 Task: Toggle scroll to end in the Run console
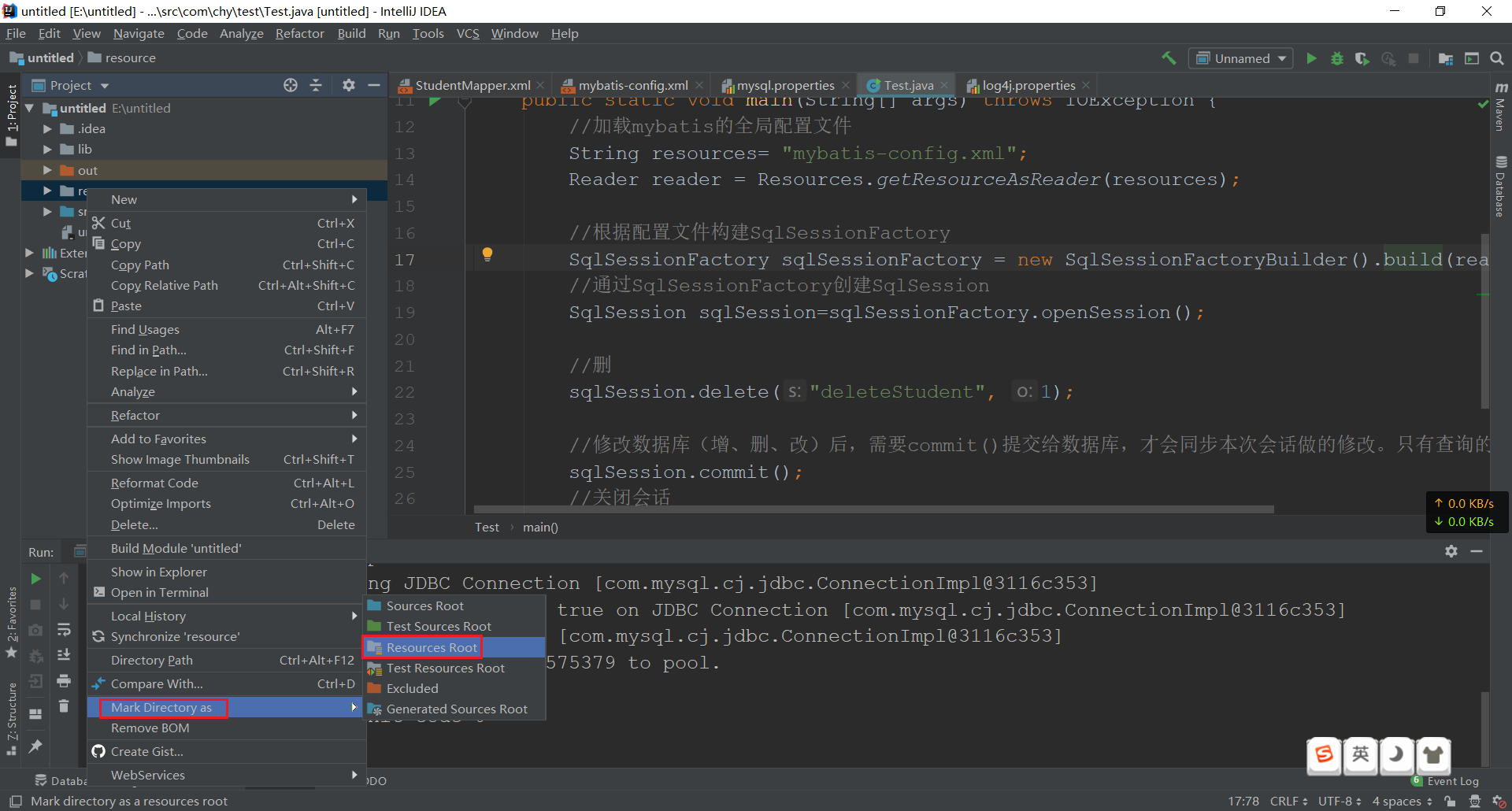[x=64, y=655]
